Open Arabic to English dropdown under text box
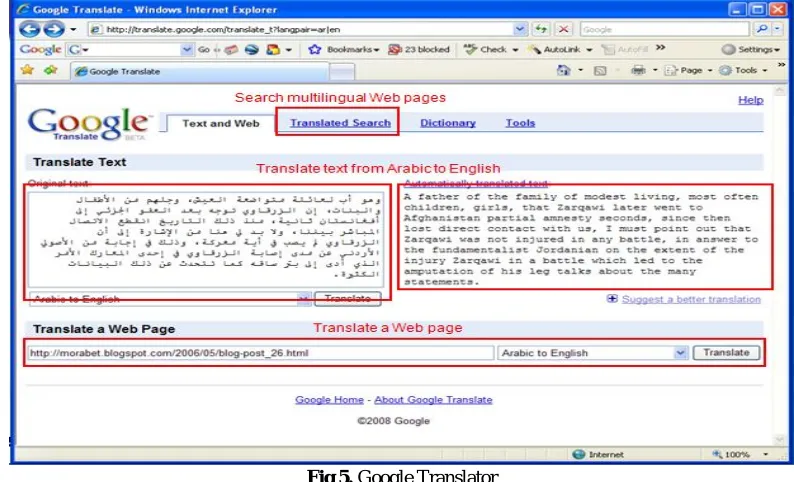 tap(170, 299)
